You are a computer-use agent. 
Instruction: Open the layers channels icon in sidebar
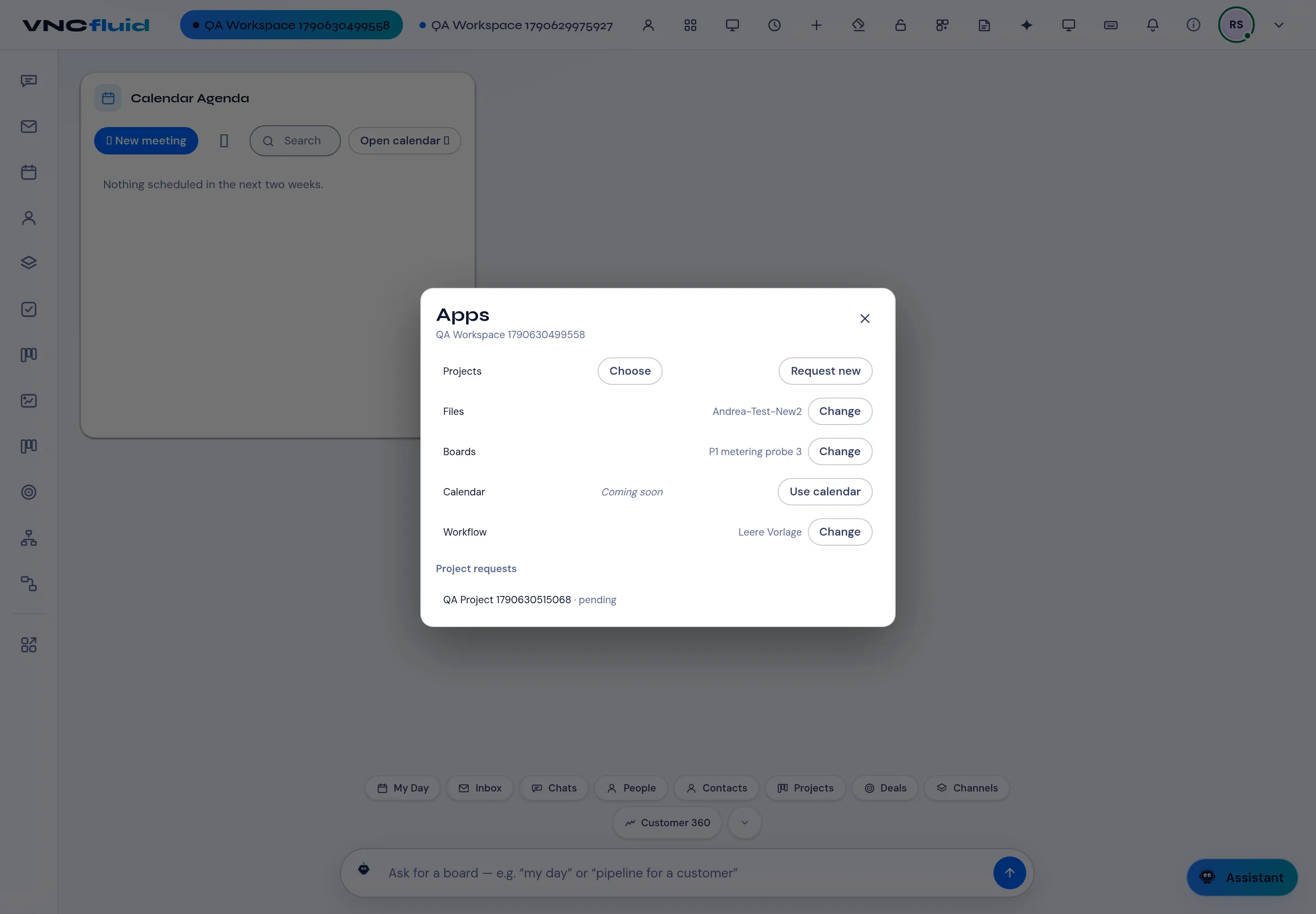(x=29, y=262)
